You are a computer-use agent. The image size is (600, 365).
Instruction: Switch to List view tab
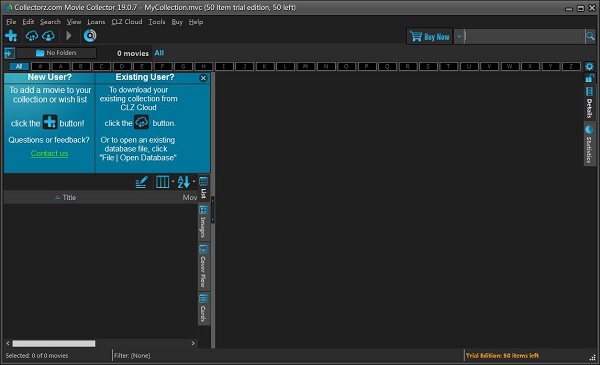[204, 188]
